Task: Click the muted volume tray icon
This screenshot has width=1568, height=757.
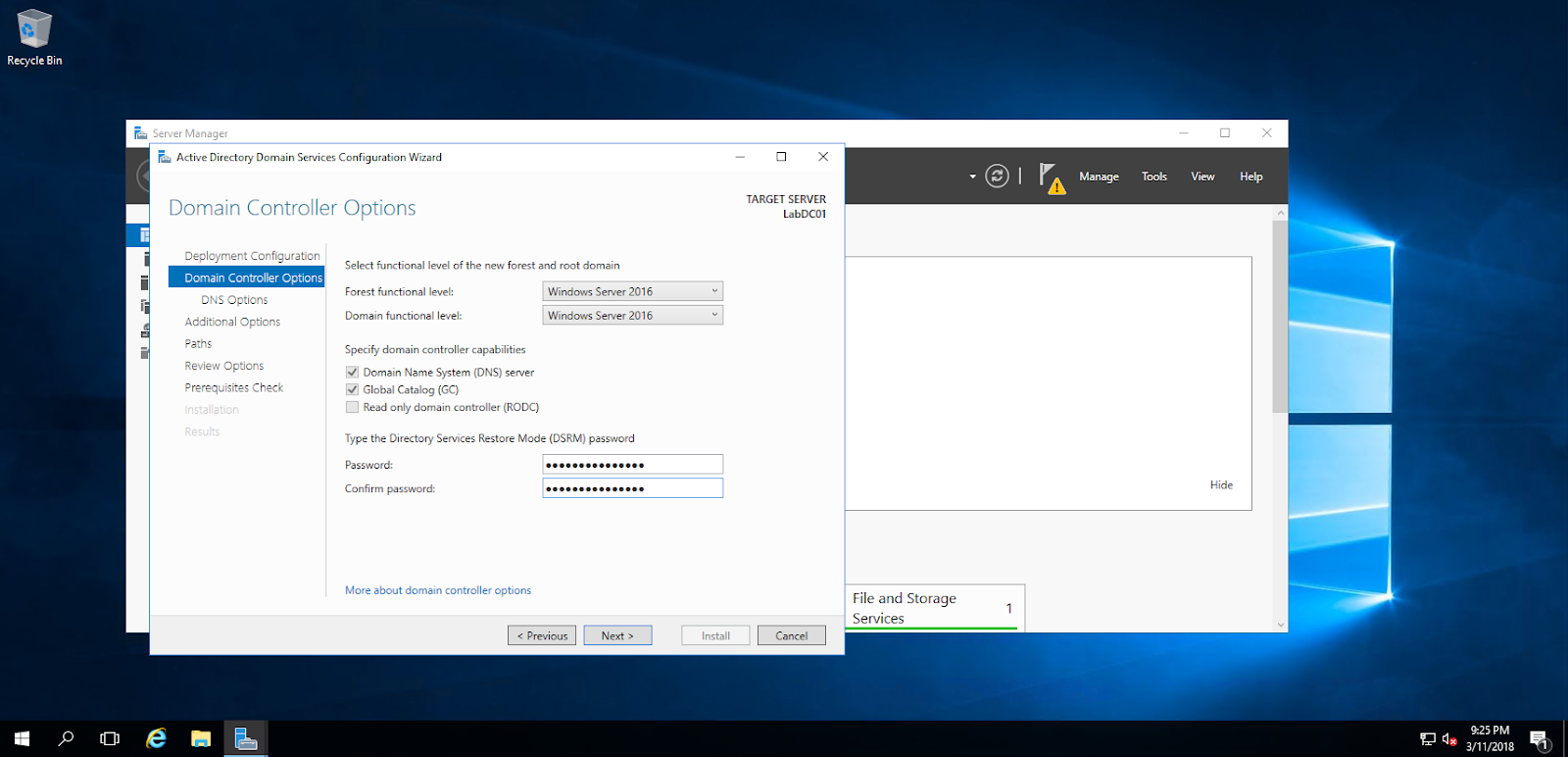Action: 1449,738
